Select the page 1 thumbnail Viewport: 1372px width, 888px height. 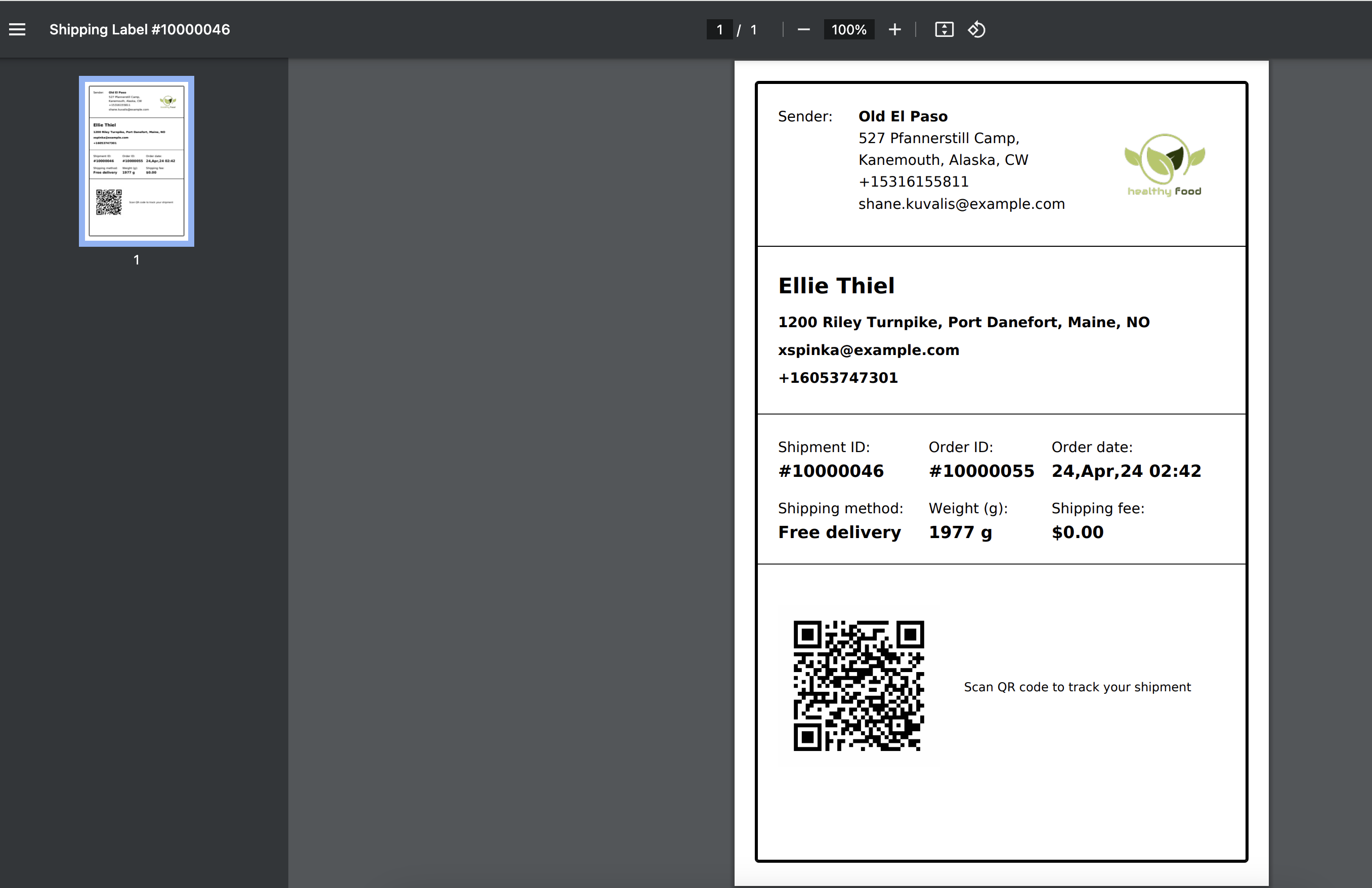click(x=137, y=161)
